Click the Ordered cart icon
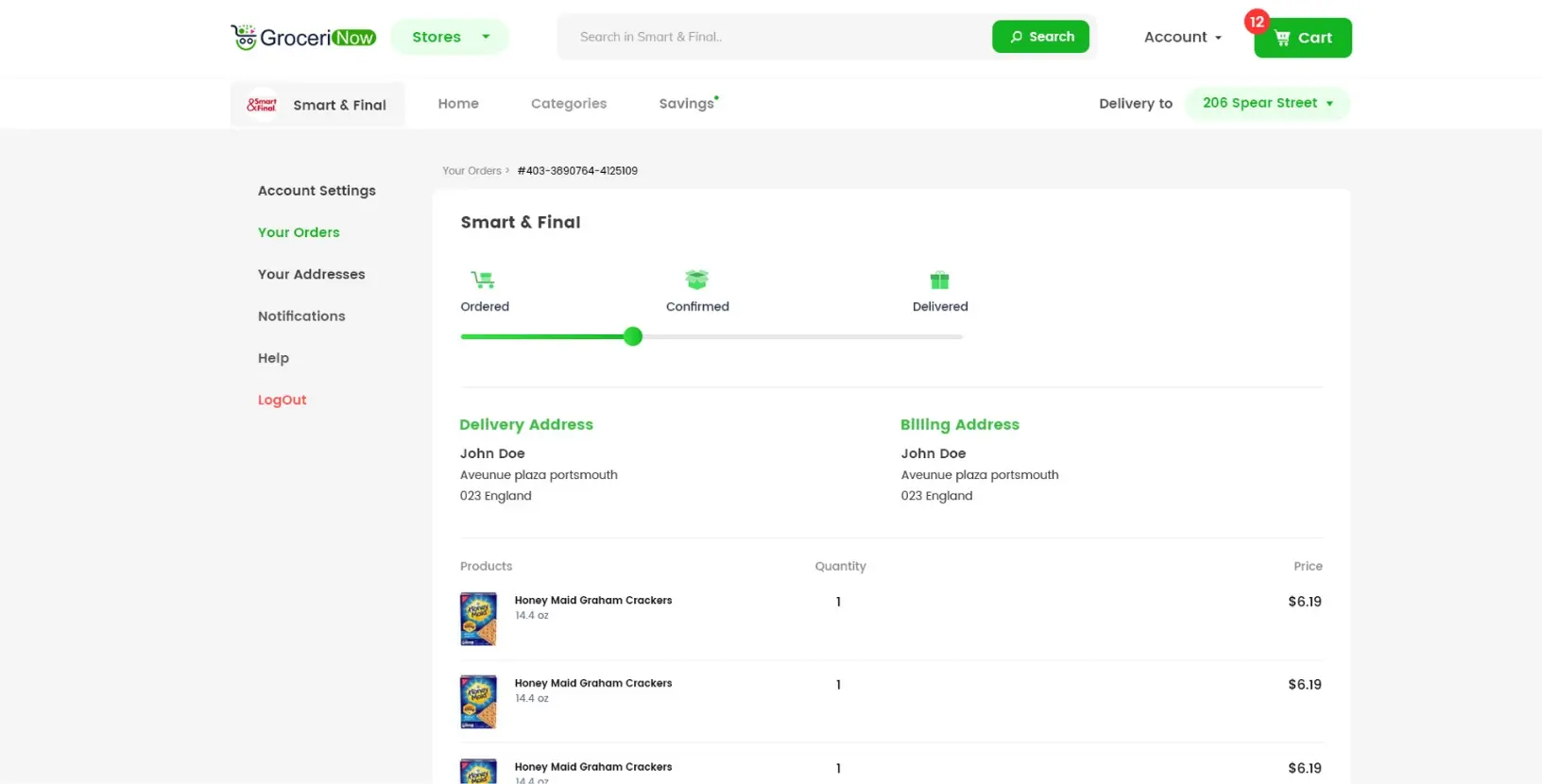Viewport: 1542px width, 784px height. (x=483, y=280)
